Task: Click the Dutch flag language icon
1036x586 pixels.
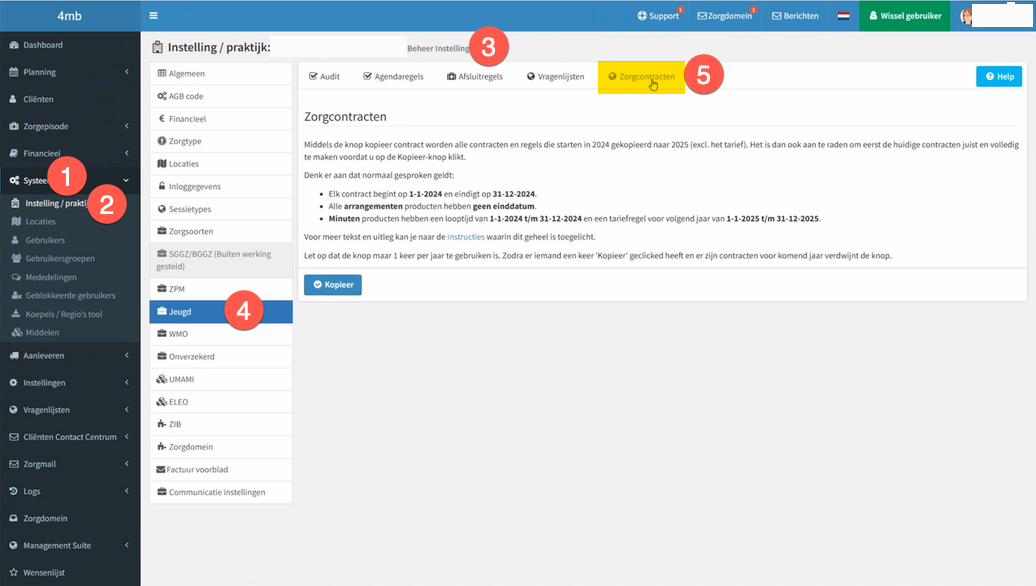Action: click(844, 16)
